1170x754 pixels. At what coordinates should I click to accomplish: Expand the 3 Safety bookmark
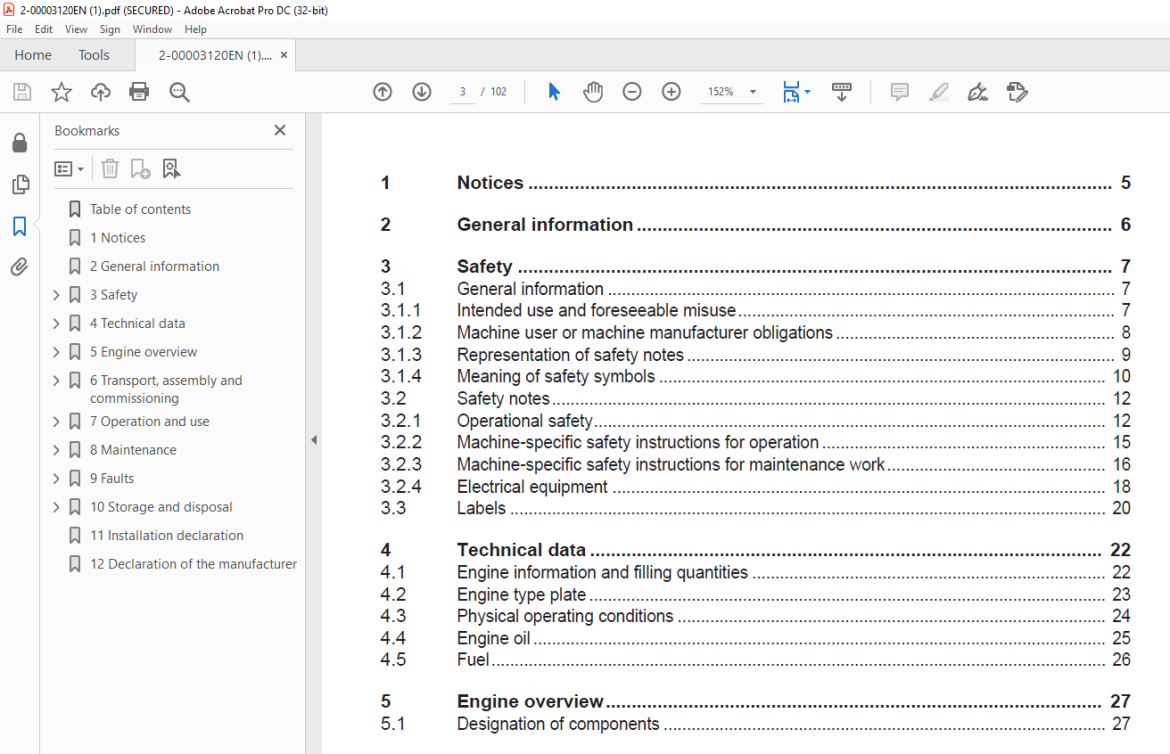(x=56, y=295)
